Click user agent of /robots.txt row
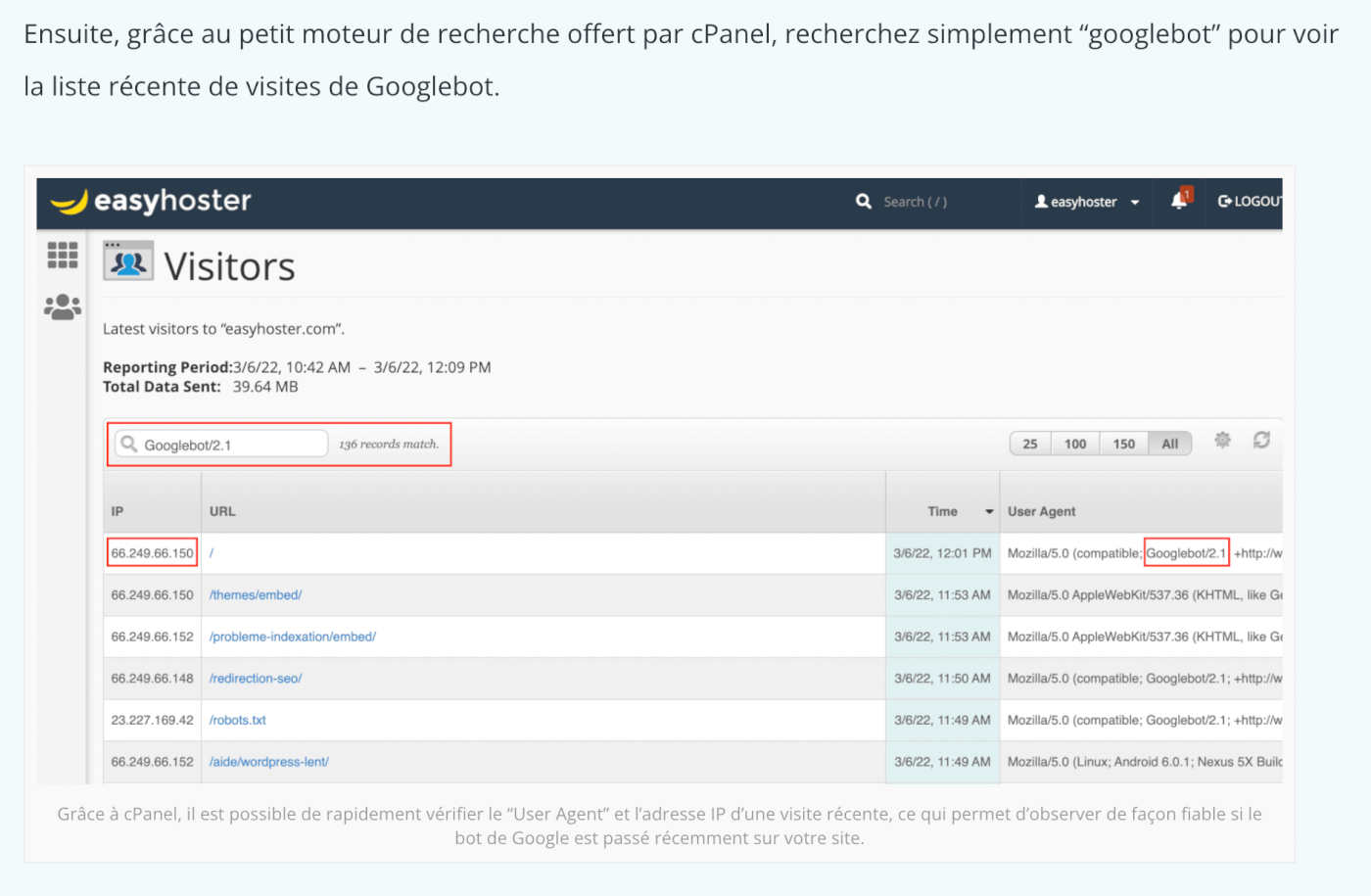The image size is (1371, 896). tap(1144, 720)
